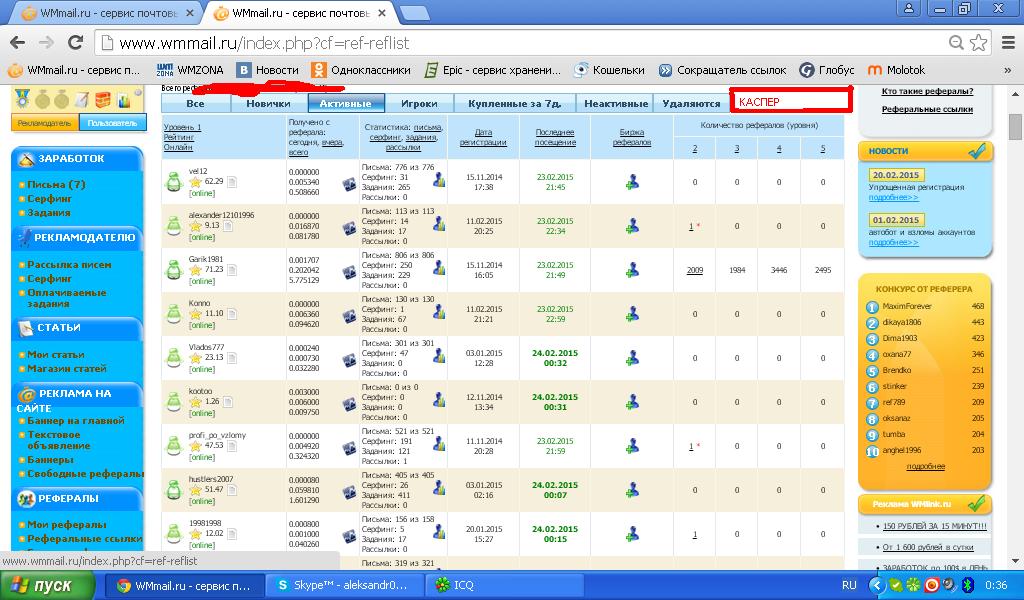Click the note icon next to Vlados777's rating

pyautogui.click(x=233, y=358)
